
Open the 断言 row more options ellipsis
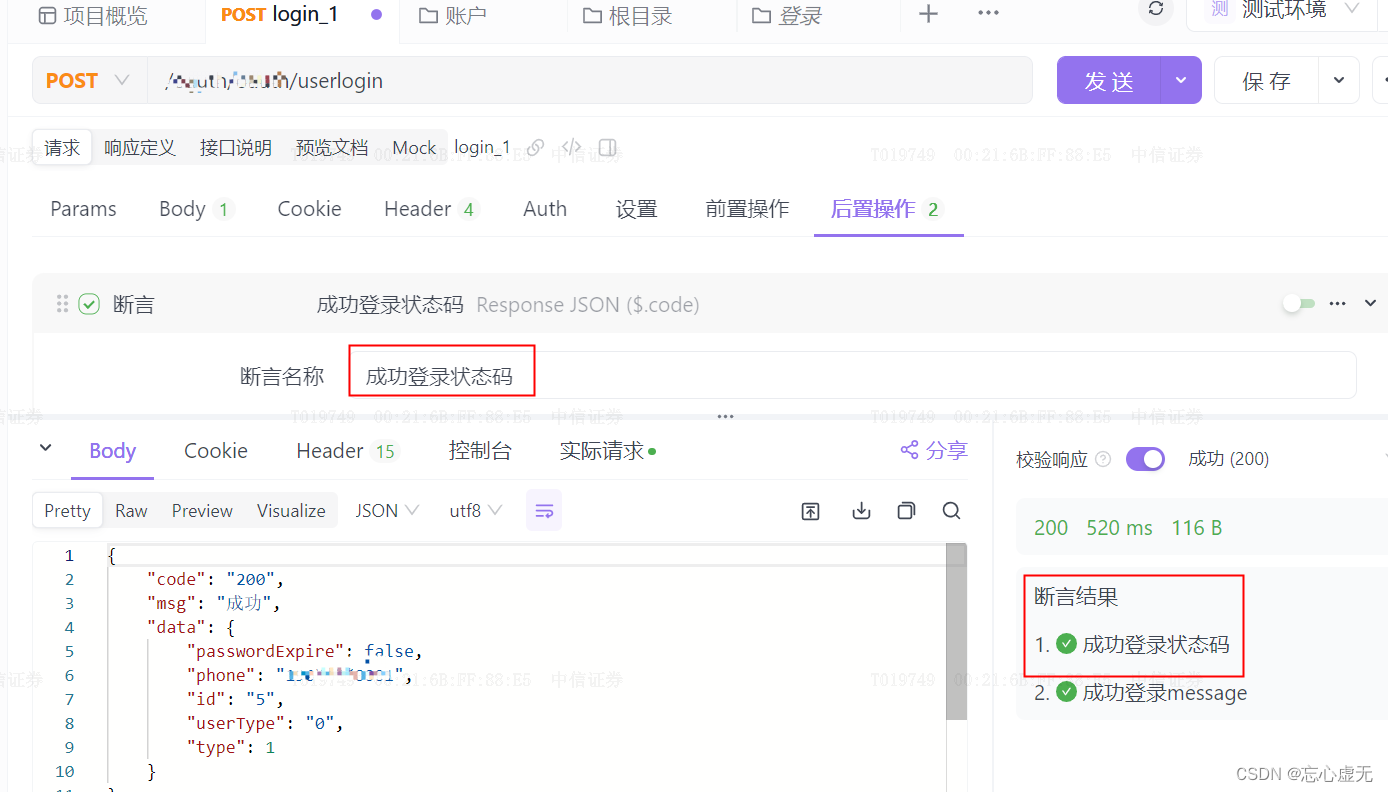[1337, 304]
